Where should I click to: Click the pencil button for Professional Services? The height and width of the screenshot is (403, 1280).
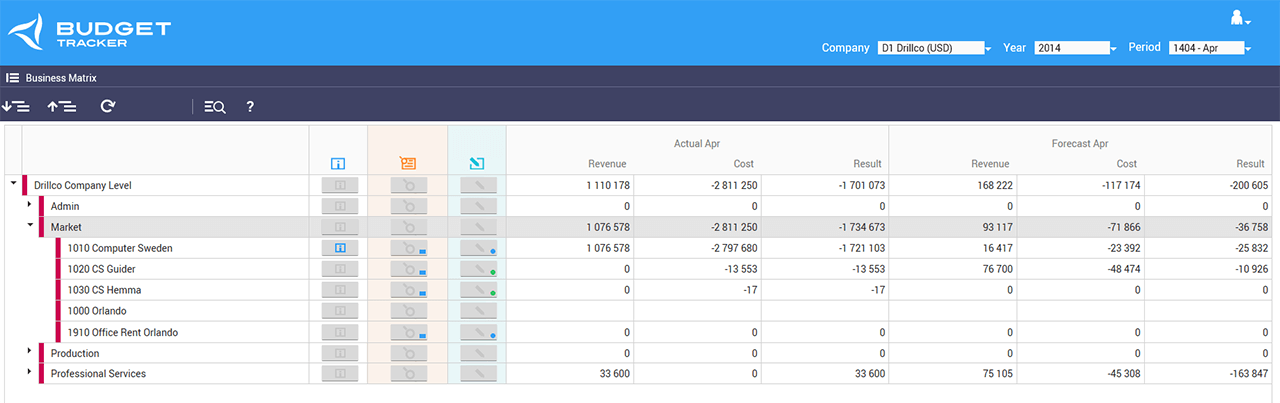point(479,374)
